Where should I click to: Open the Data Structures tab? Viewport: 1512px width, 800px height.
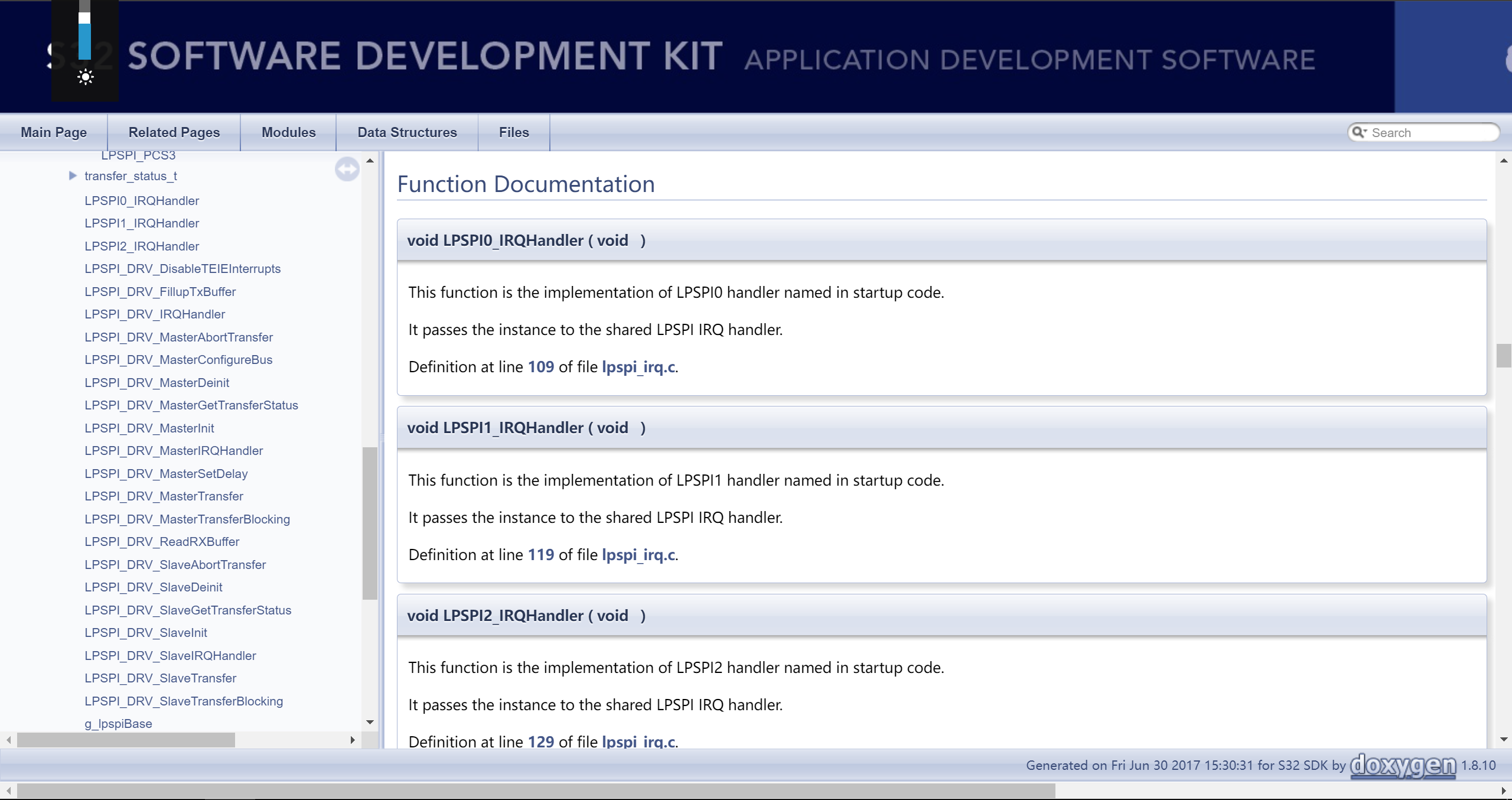tap(407, 132)
